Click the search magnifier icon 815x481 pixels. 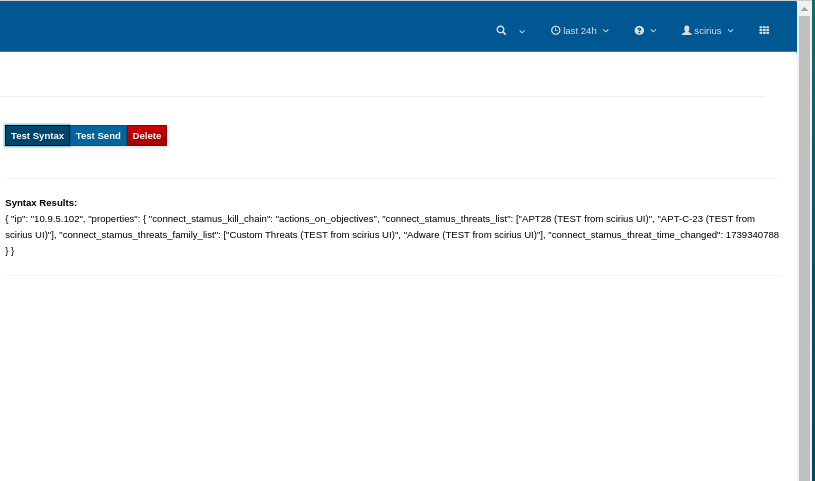coord(501,30)
